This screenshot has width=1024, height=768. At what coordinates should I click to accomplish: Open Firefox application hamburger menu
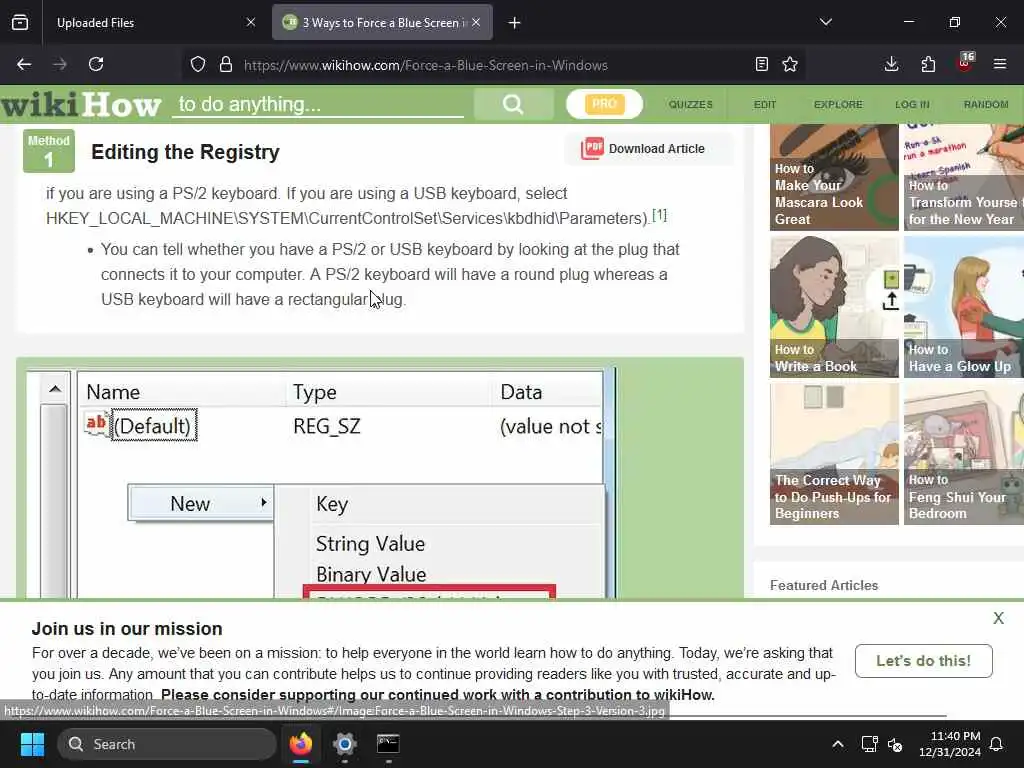1000,64
